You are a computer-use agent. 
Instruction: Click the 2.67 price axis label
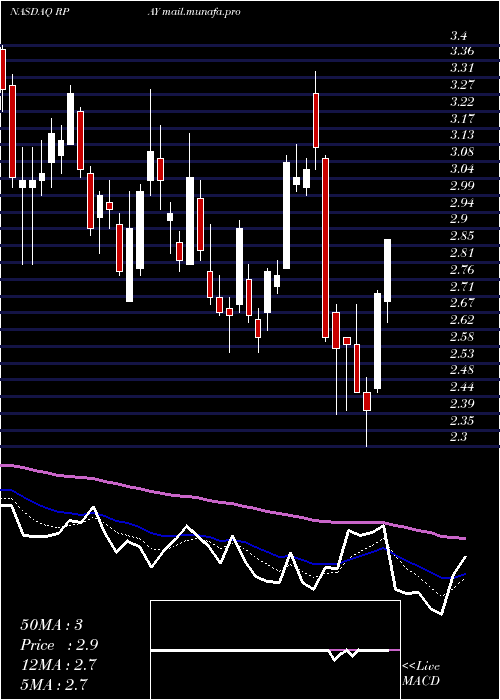462,303
